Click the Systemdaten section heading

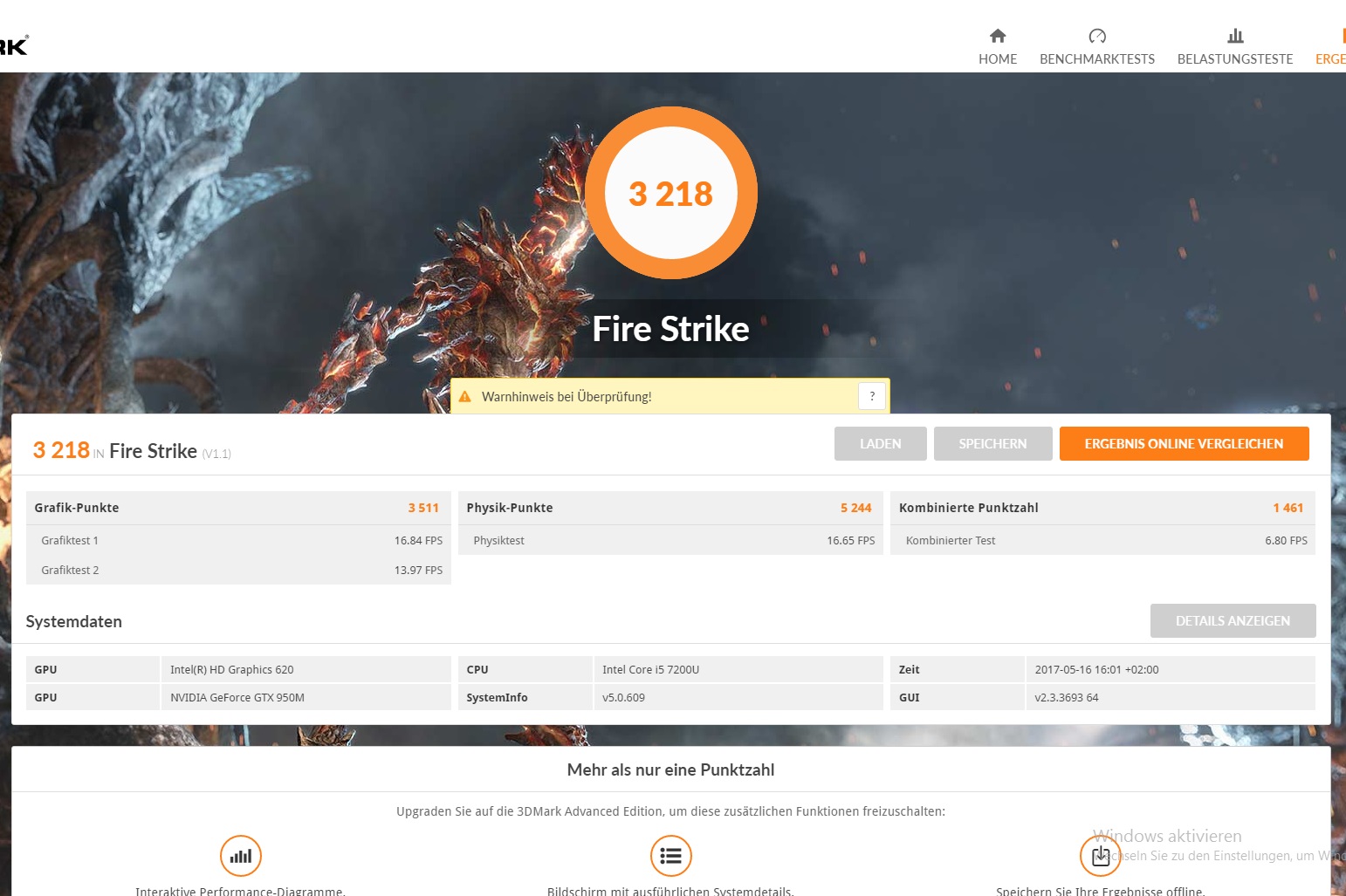point(74,622)
